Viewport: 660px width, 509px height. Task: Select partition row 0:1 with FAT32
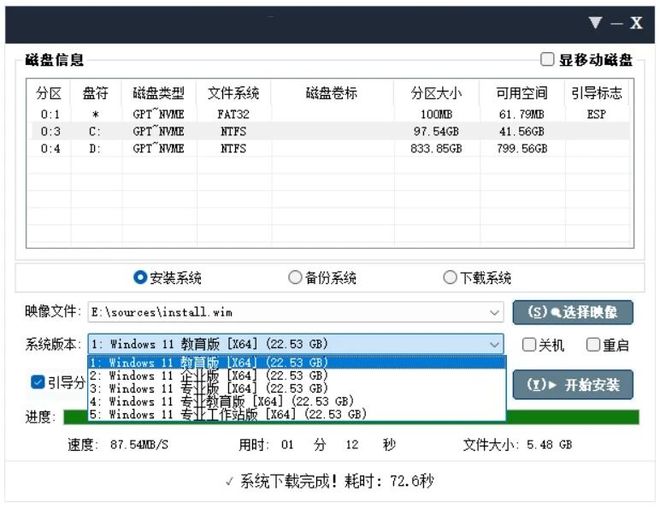pos(330,114)
